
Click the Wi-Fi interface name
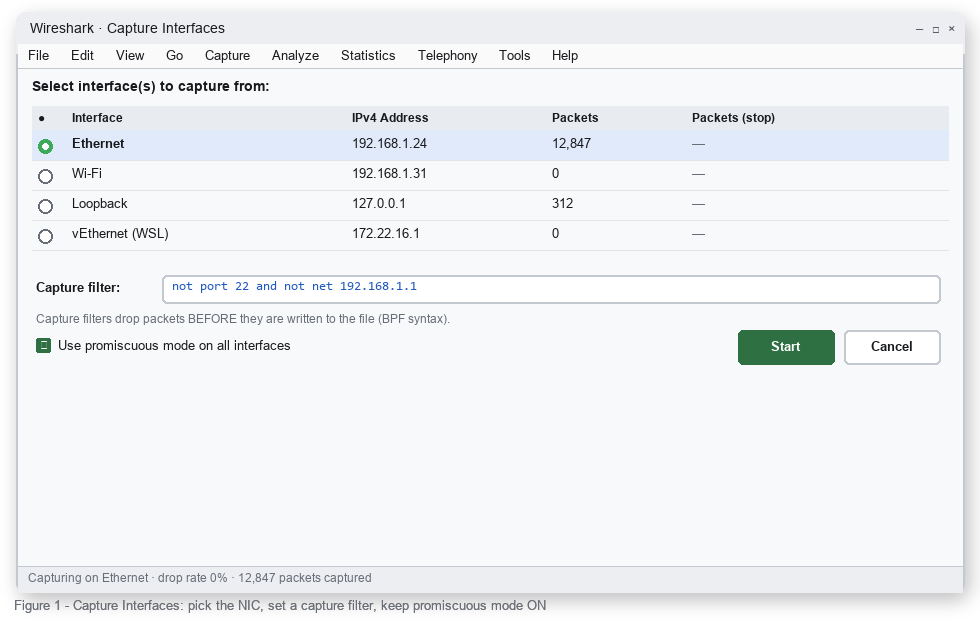click(x=87, y=174)
